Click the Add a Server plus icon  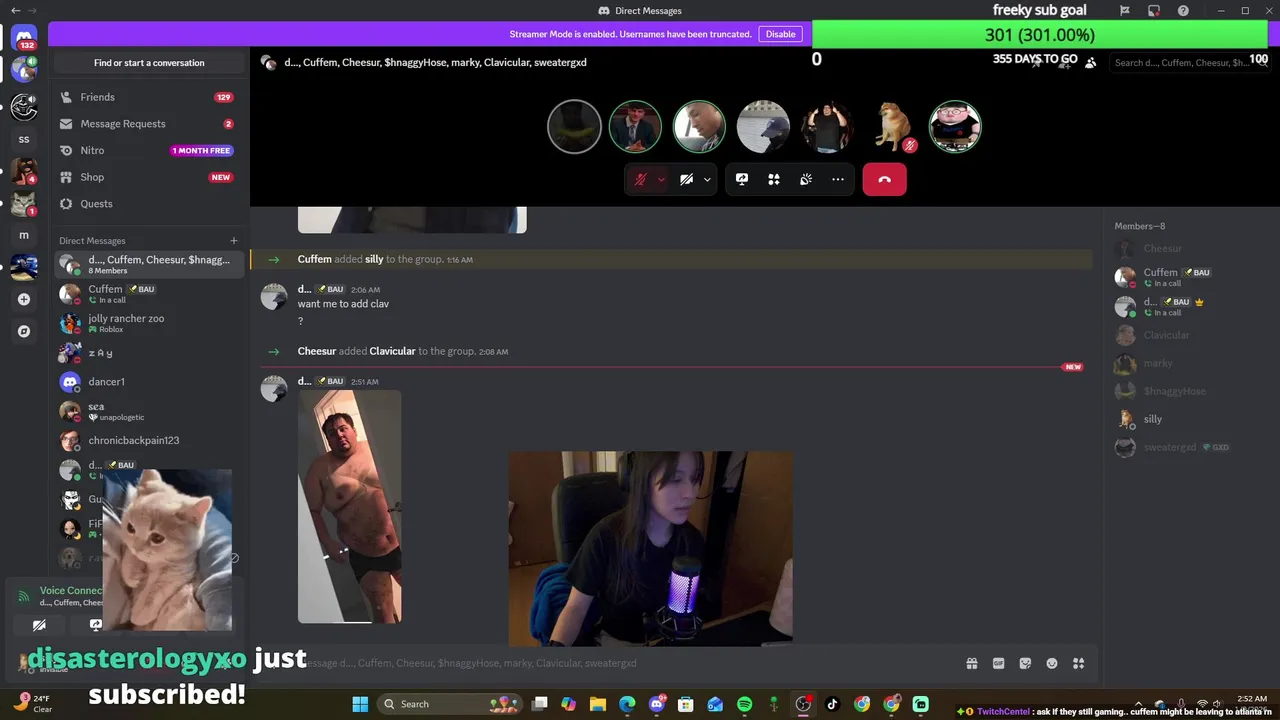24,299
